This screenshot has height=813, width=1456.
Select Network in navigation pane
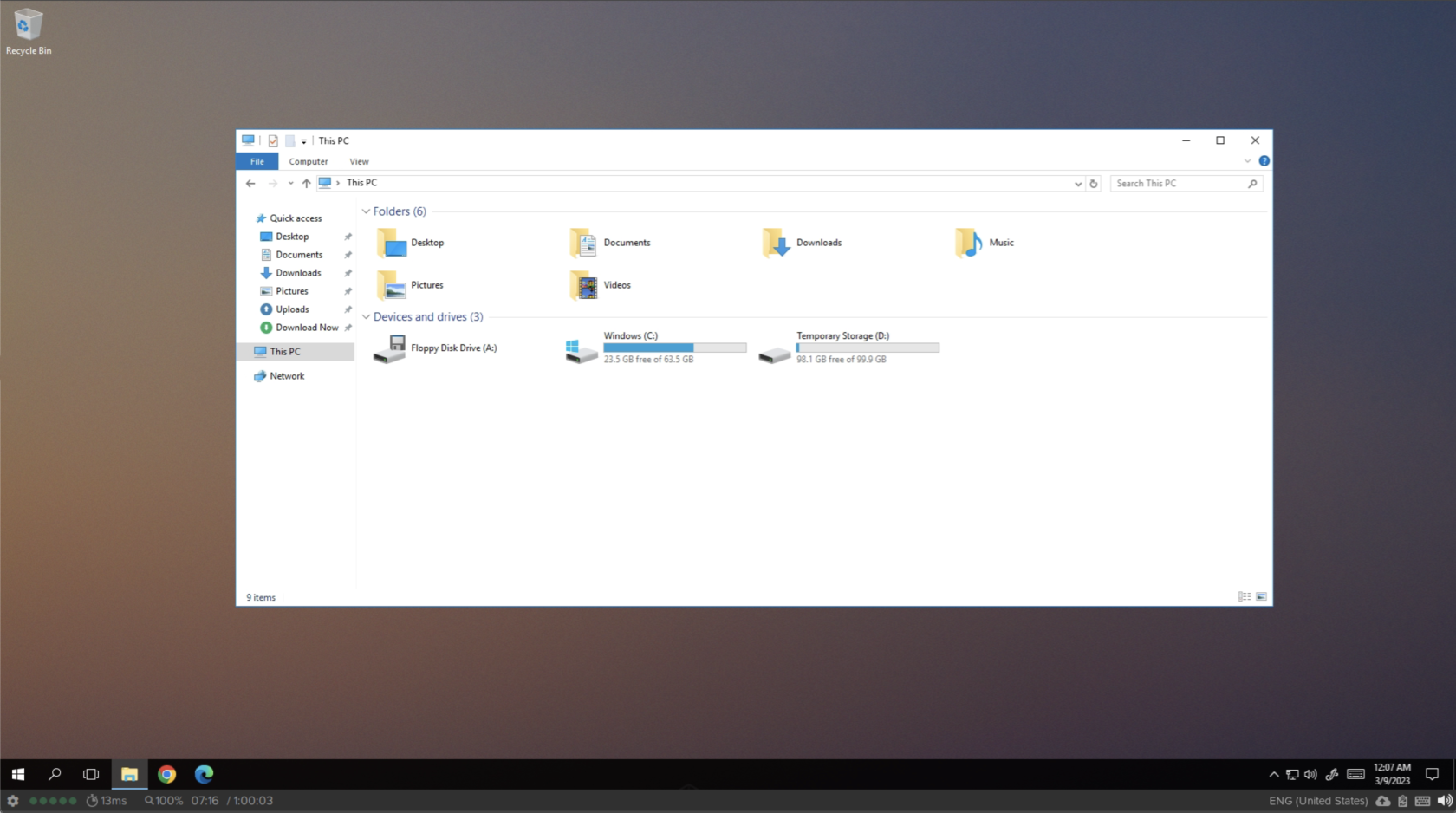point(287,376)
